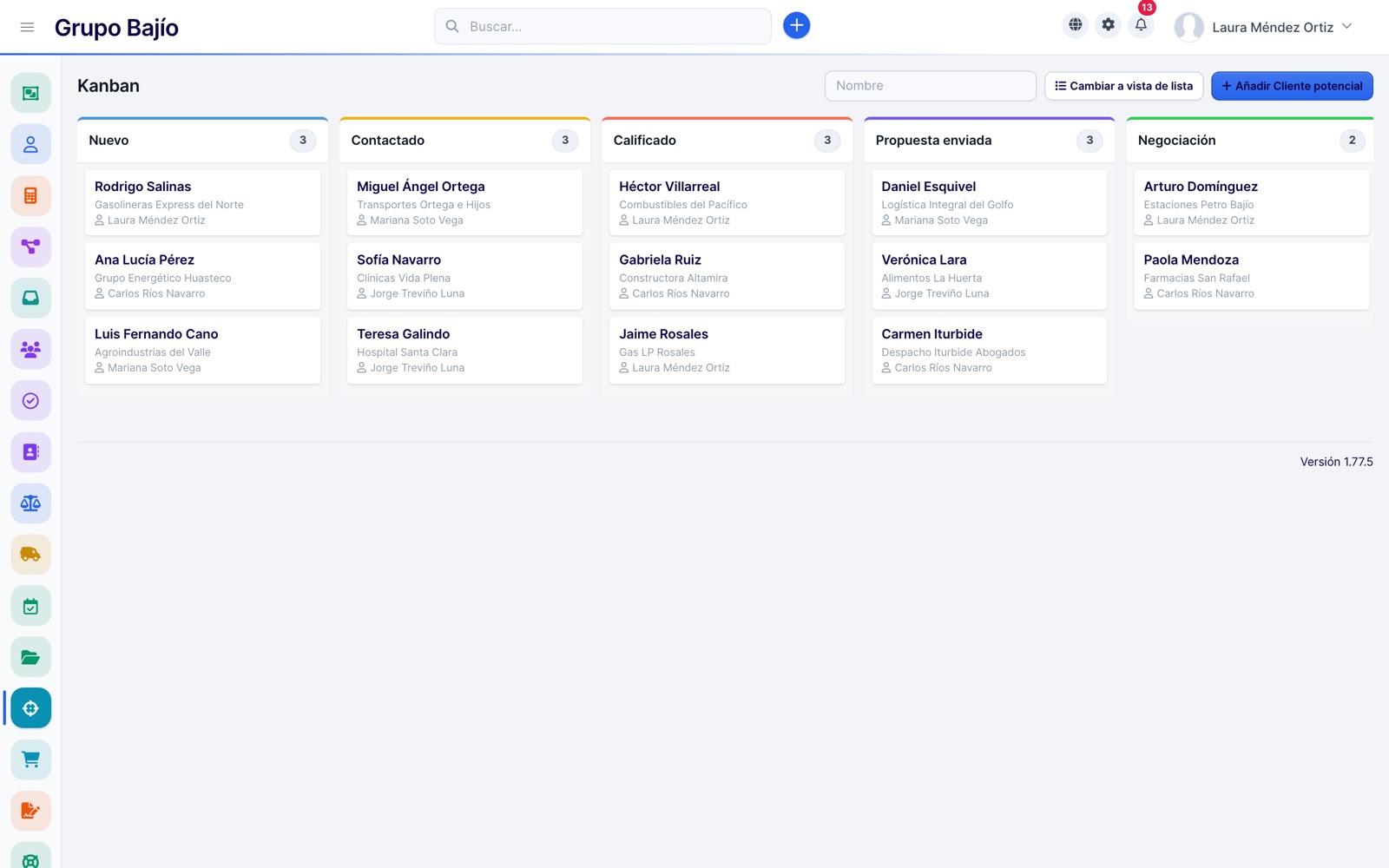This screenshot has width=1389, height=868.
Task: Open the notifications bell icon
Action: 1141,25
